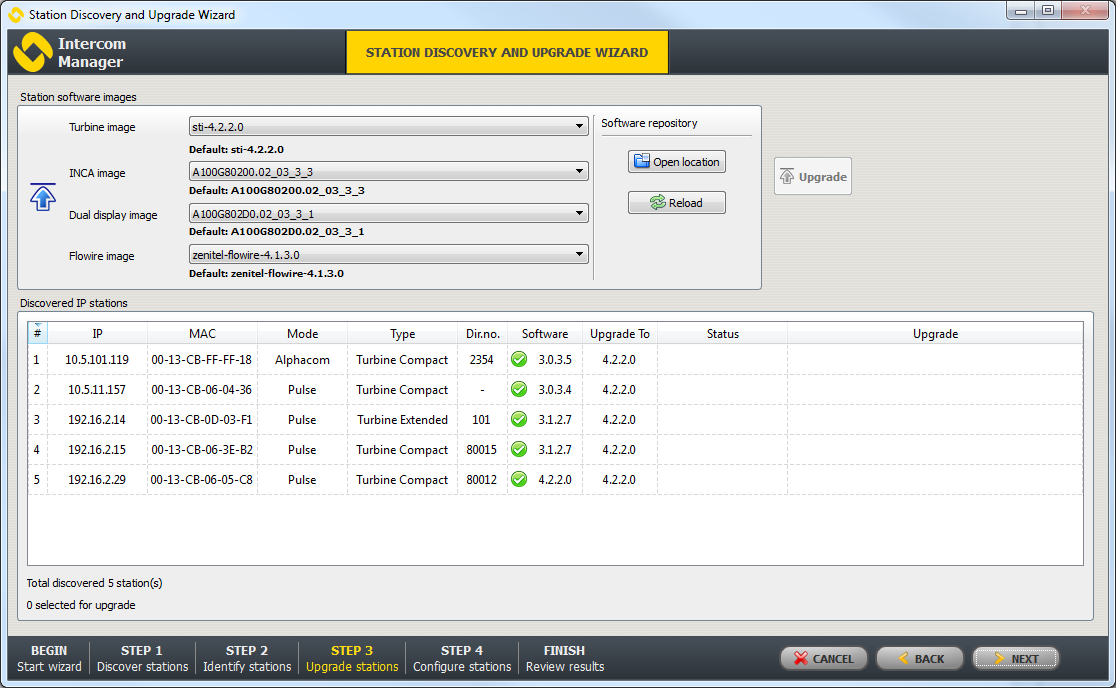
Task: Select station row with IP 192.16.2.29
Action: [98, 480]
